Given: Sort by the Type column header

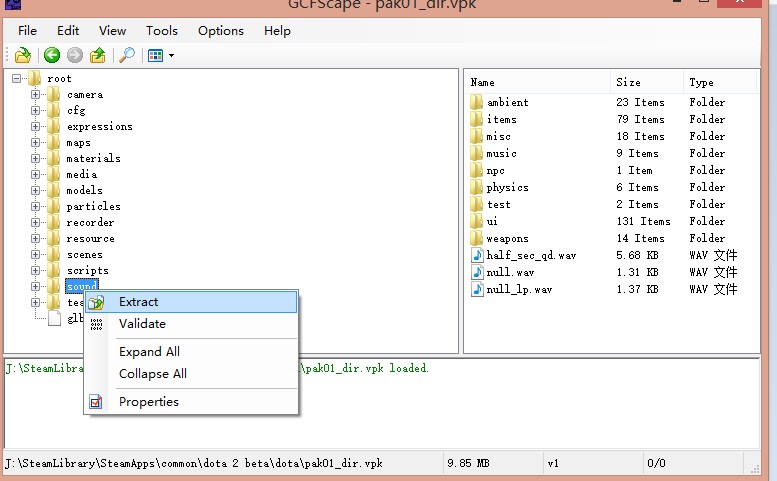Looking at the screenshot, I should pyautogui.click(x=720, y=82).
